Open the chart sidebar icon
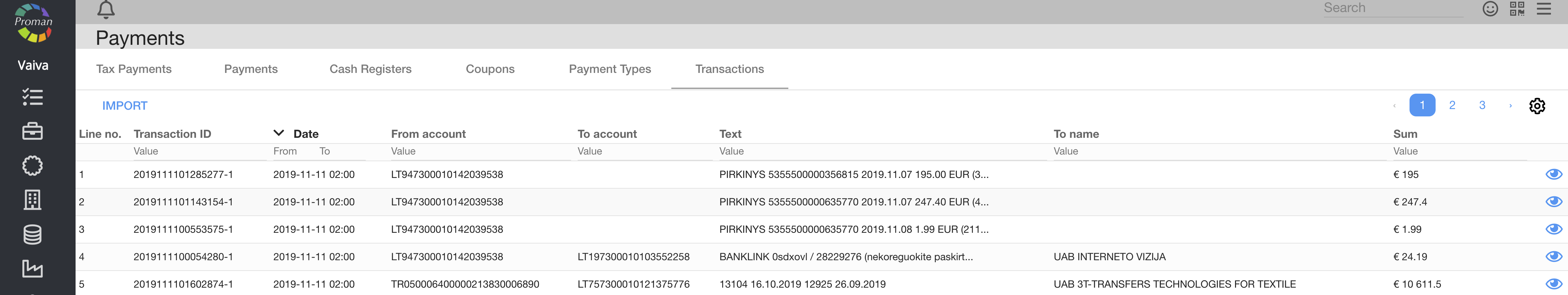1568x295 pixels. (x=32, y=268)
